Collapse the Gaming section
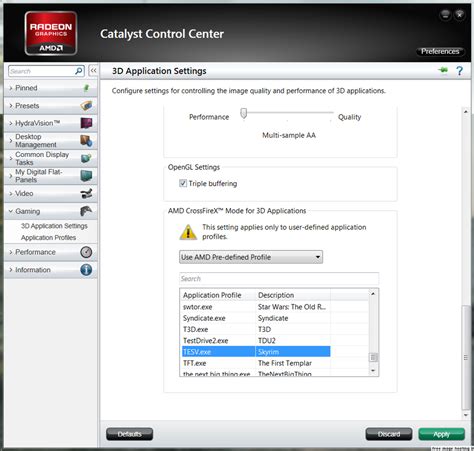The height and width of the screenshot is (451, 474). pos(51,211)
